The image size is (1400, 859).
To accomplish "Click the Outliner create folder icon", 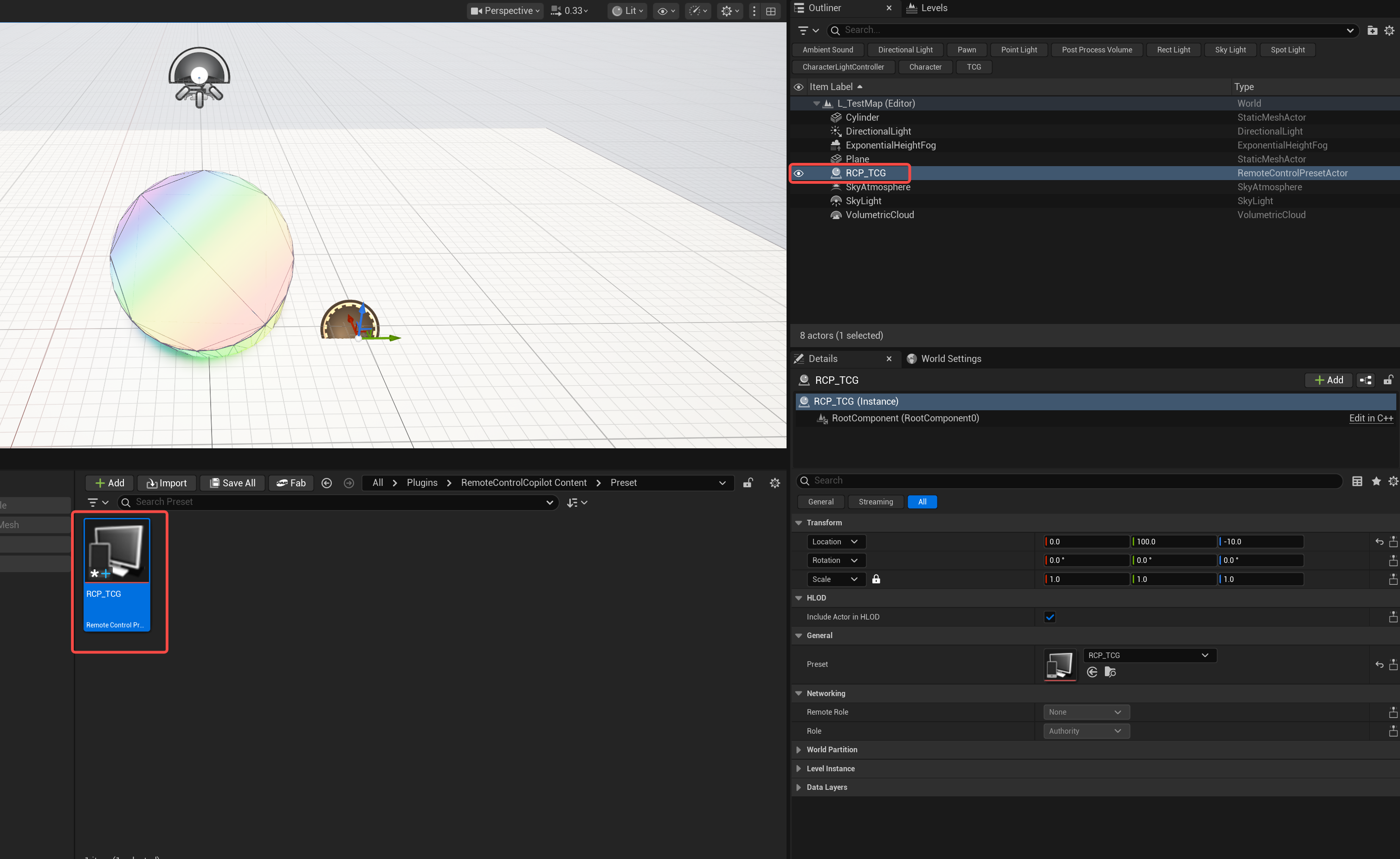I will 1372,30.
